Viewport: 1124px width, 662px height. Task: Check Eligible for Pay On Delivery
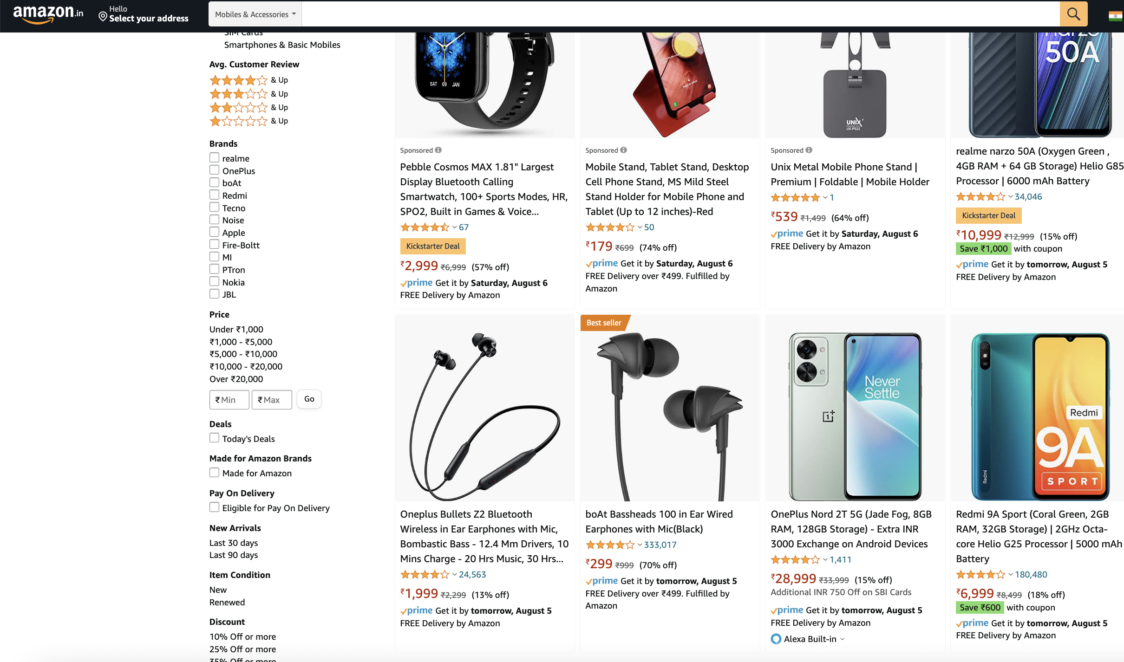pos(214,507)
